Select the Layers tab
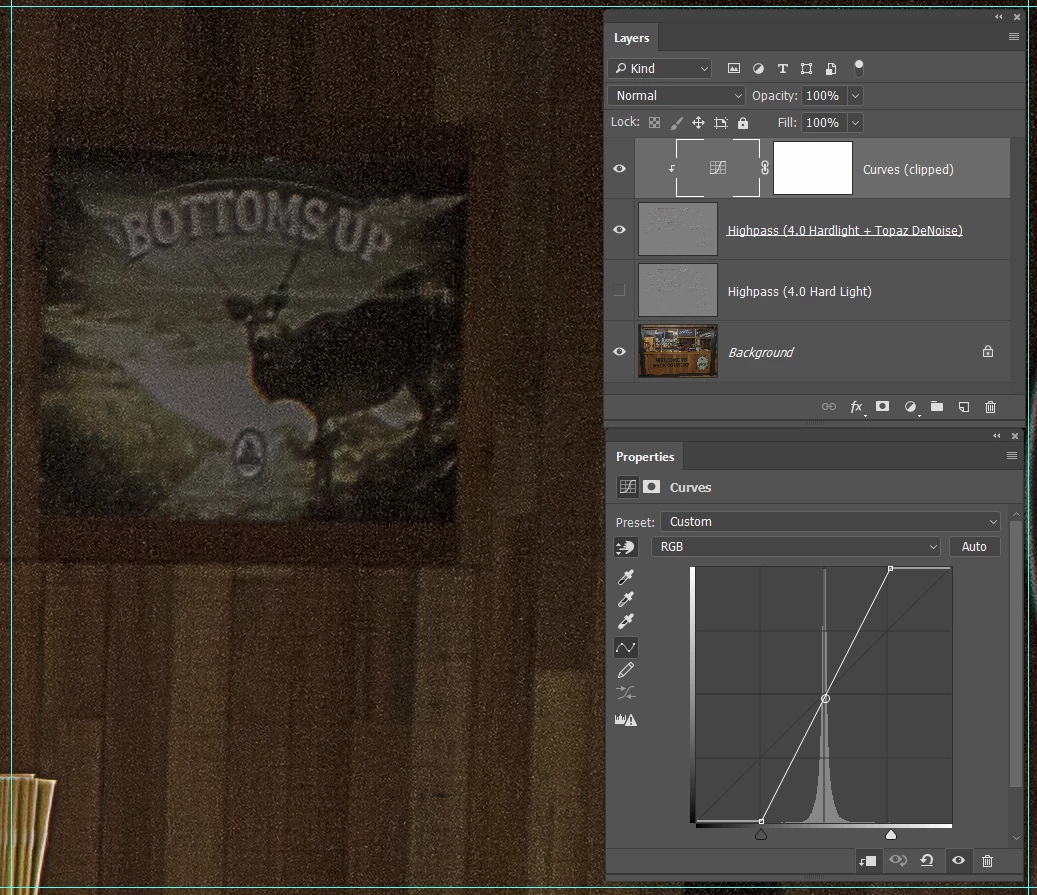 coord(632,38)
